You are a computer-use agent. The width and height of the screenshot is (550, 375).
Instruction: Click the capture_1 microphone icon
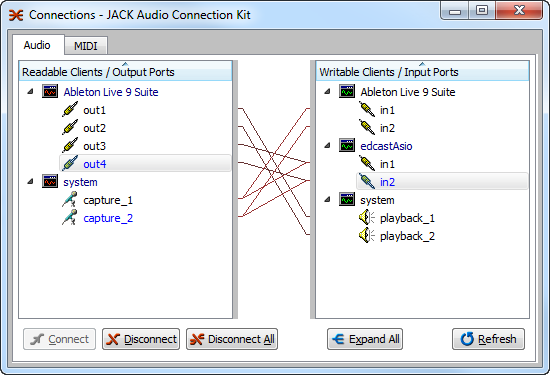pyautogui.click(x=70, y=200)
